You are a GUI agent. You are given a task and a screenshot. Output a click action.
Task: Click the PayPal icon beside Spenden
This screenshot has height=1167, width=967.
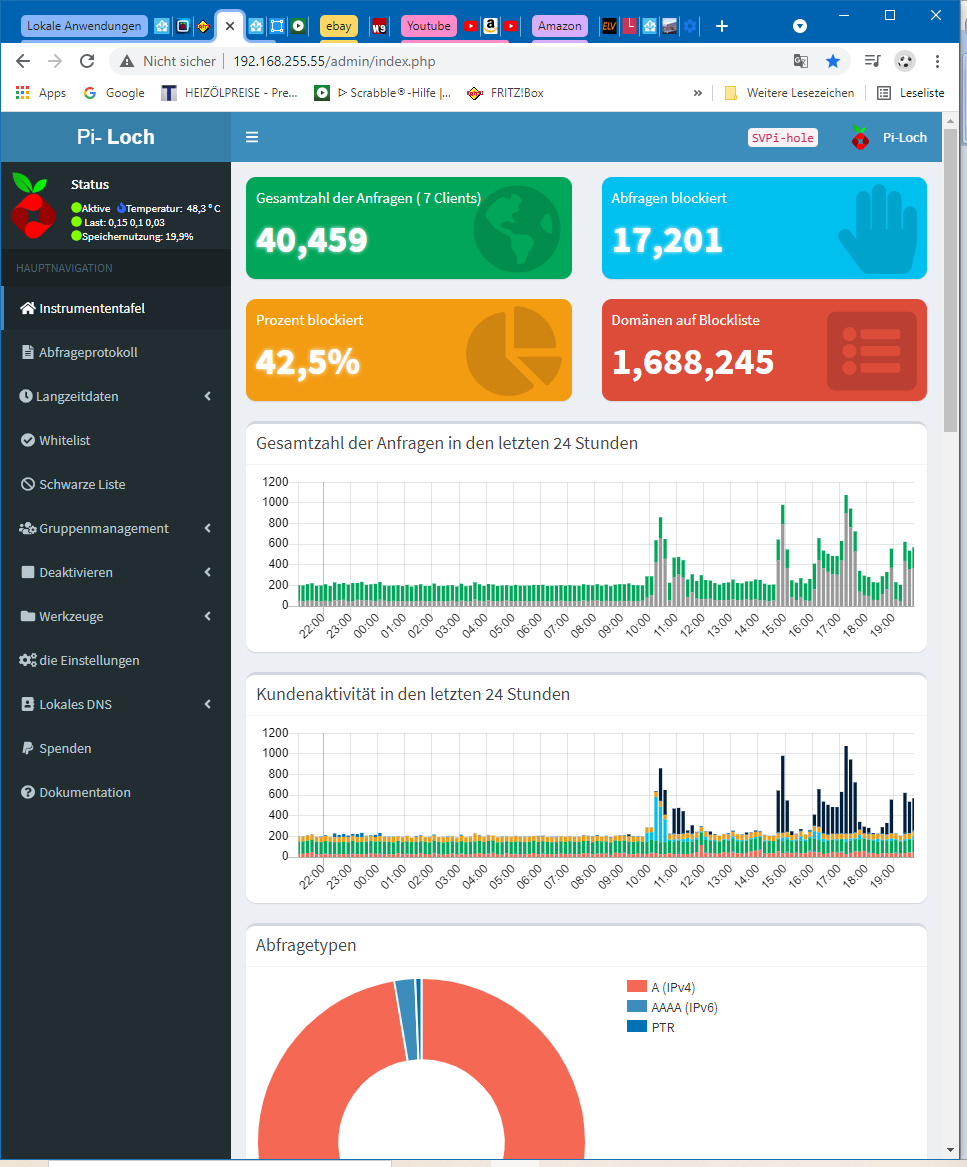[28, 748]
